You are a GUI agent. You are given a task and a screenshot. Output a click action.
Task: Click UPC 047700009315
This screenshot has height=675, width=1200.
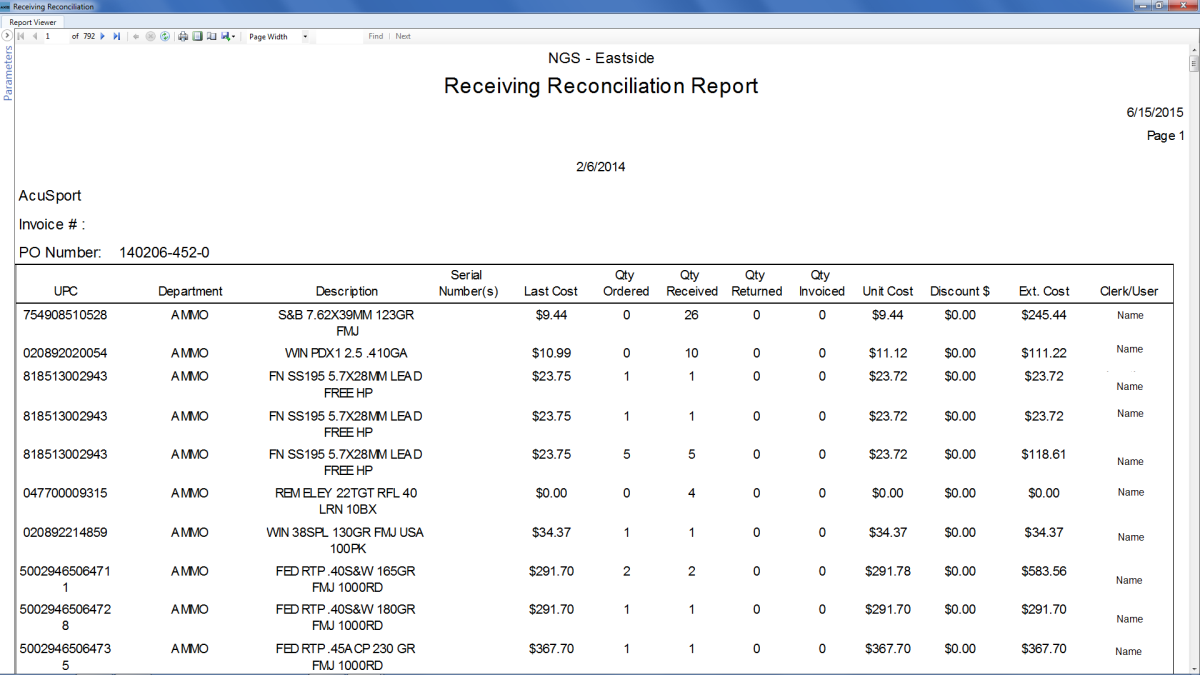[x=66, y=493]
